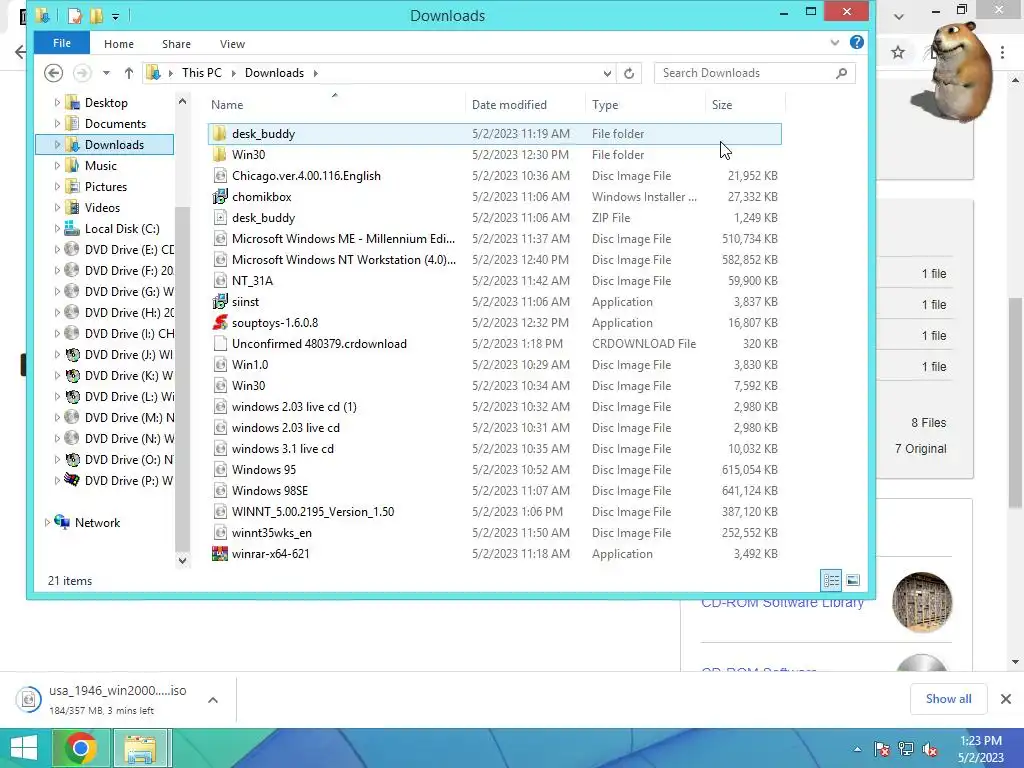
Task: Expand Local Disk (C:) tree node
Action: [57, 229]
